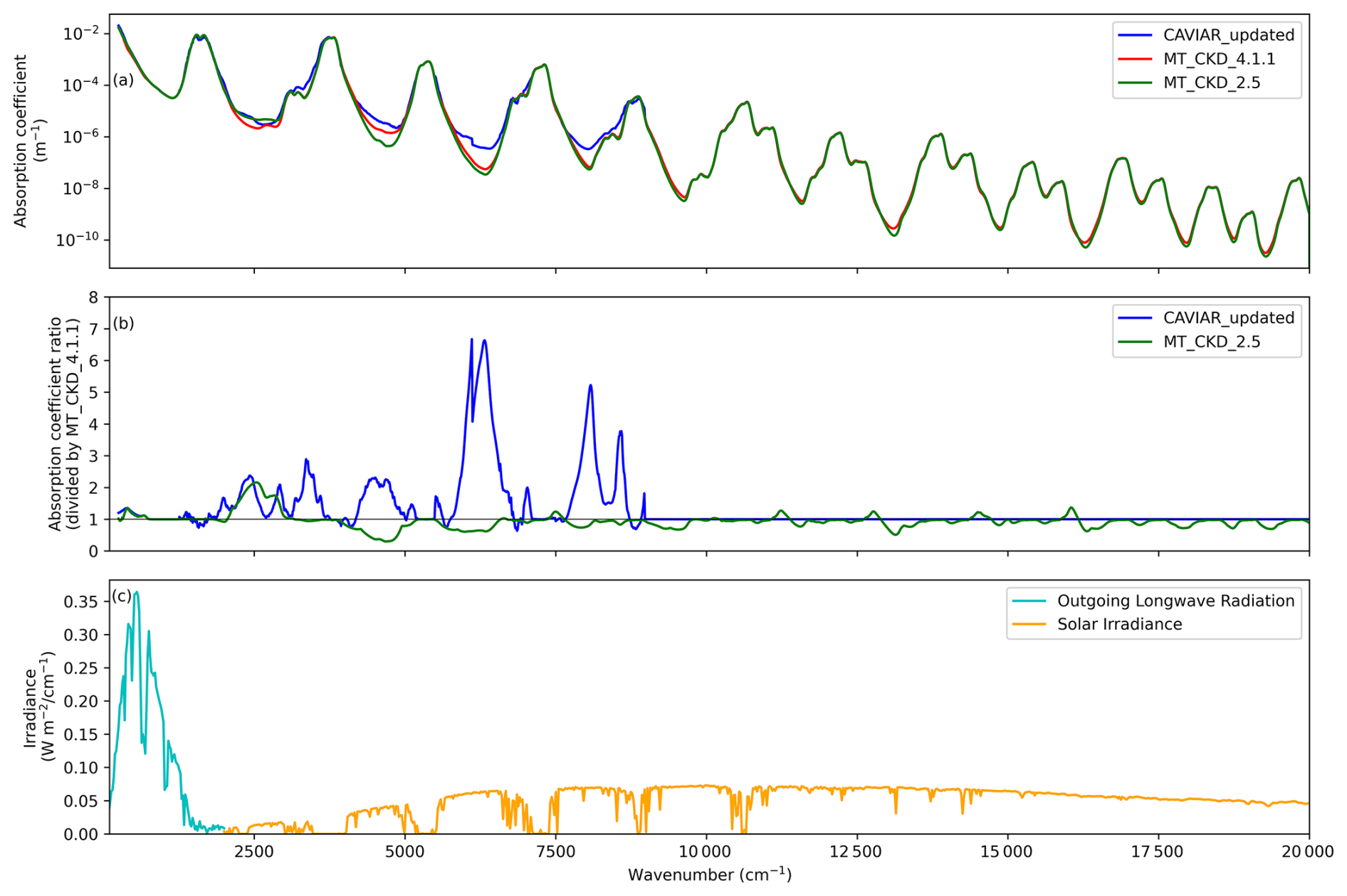Click the 0.35 y-axis tick label

tap(82, 602)
